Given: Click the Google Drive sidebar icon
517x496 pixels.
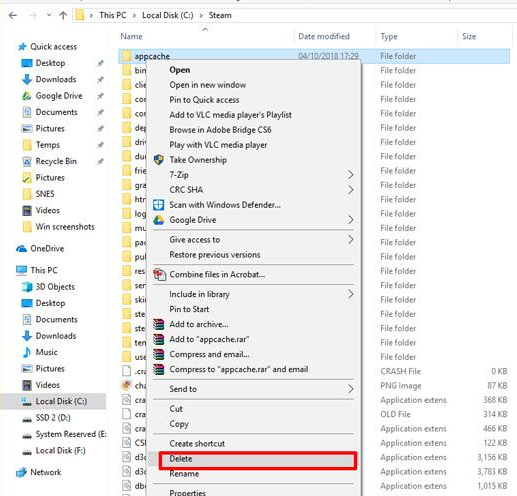Looking at the screenshot, I should [x=27, y=96].
